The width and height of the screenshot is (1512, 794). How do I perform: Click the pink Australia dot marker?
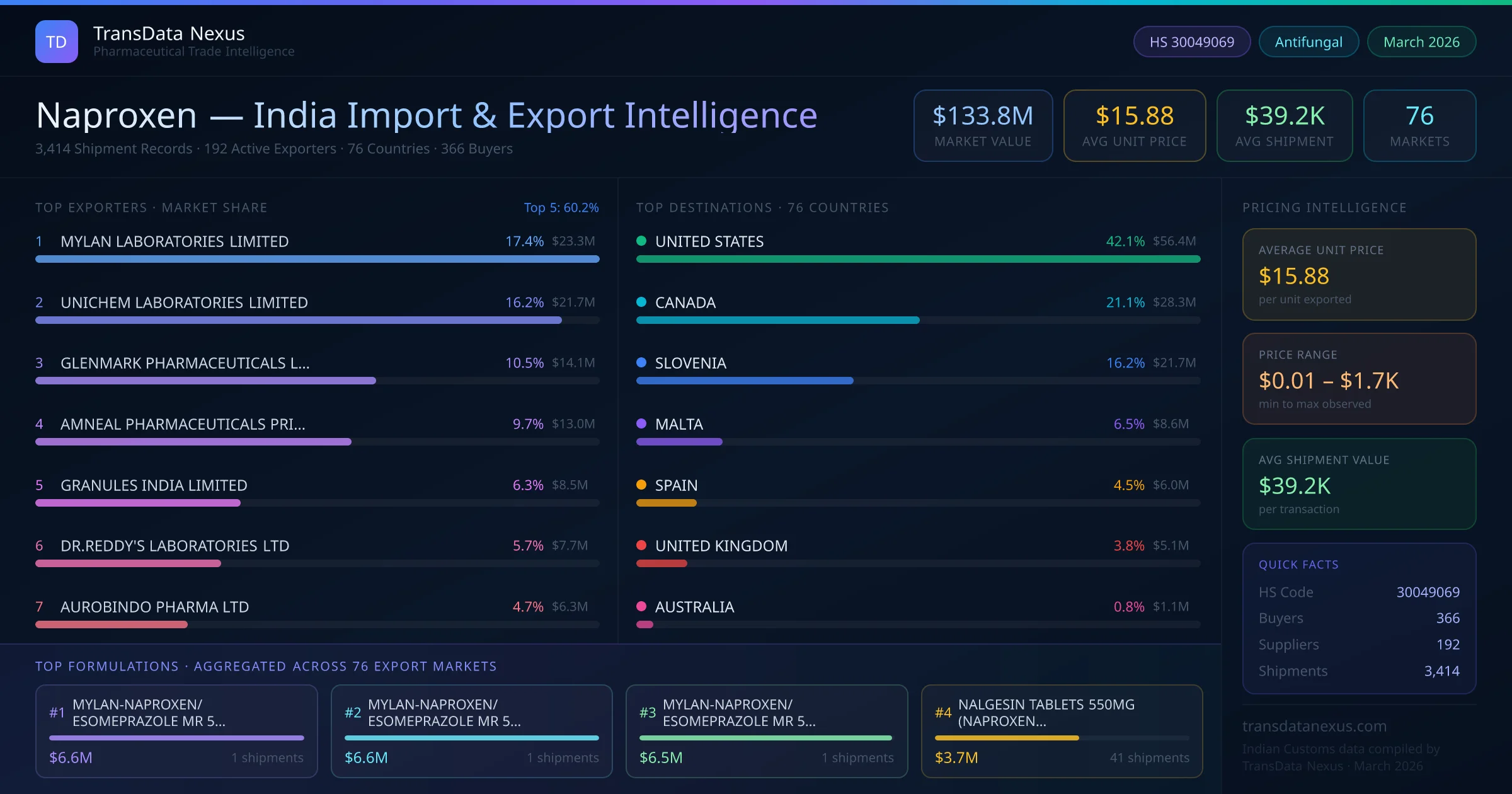641,606
